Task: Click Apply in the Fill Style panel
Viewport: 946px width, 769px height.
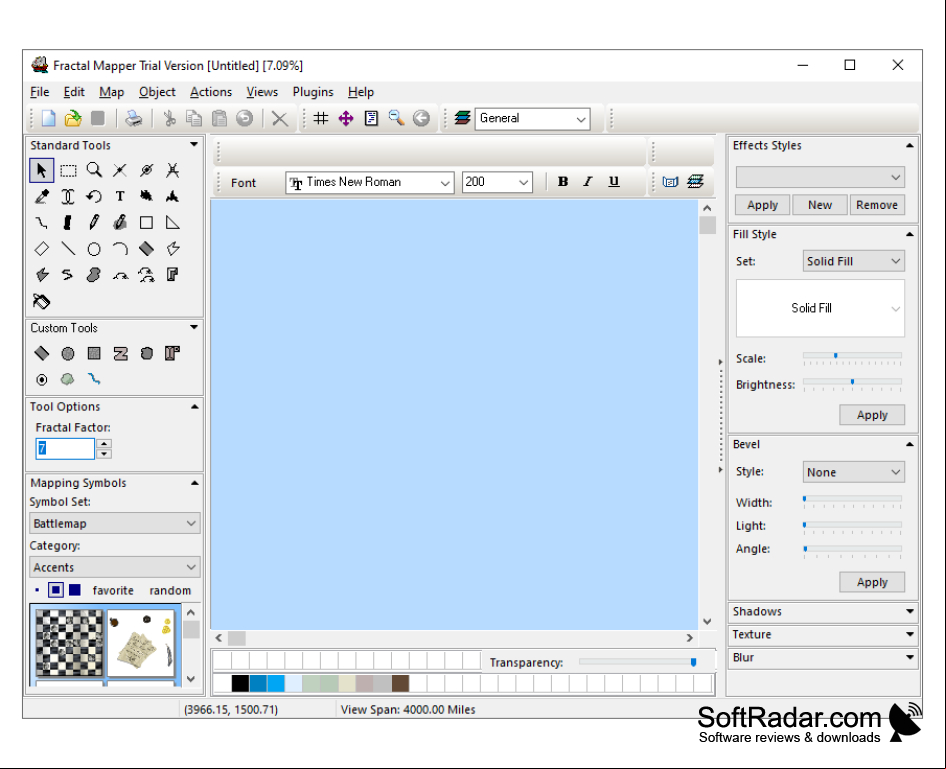Action: pos(872,415)
